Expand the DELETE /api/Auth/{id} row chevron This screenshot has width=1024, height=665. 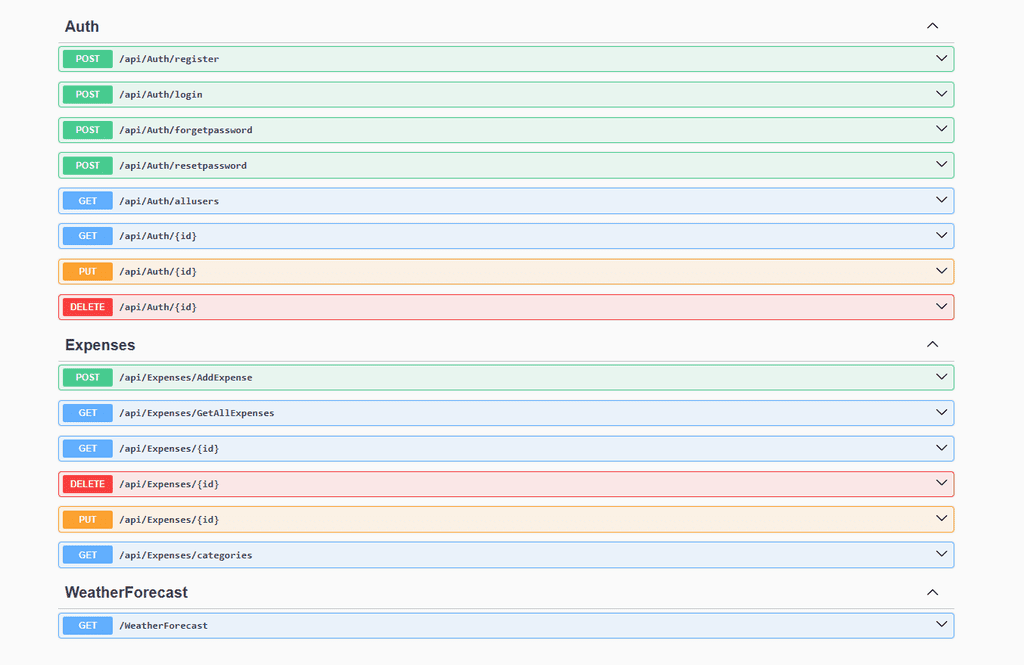pyautogui.click(x=942, y=306)
